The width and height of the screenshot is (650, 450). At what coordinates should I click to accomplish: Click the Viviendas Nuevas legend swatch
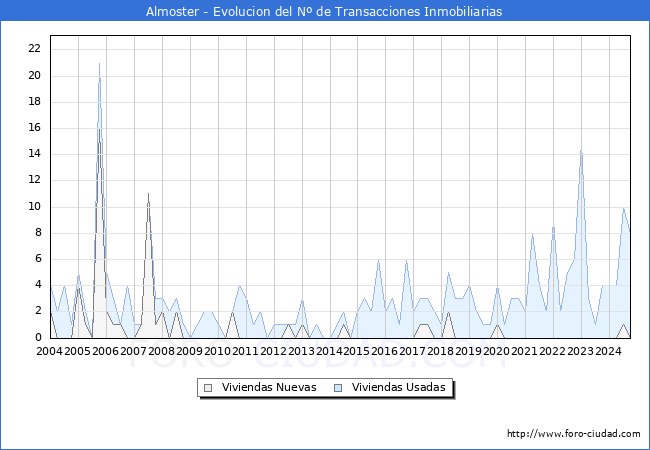pos(208,388)
